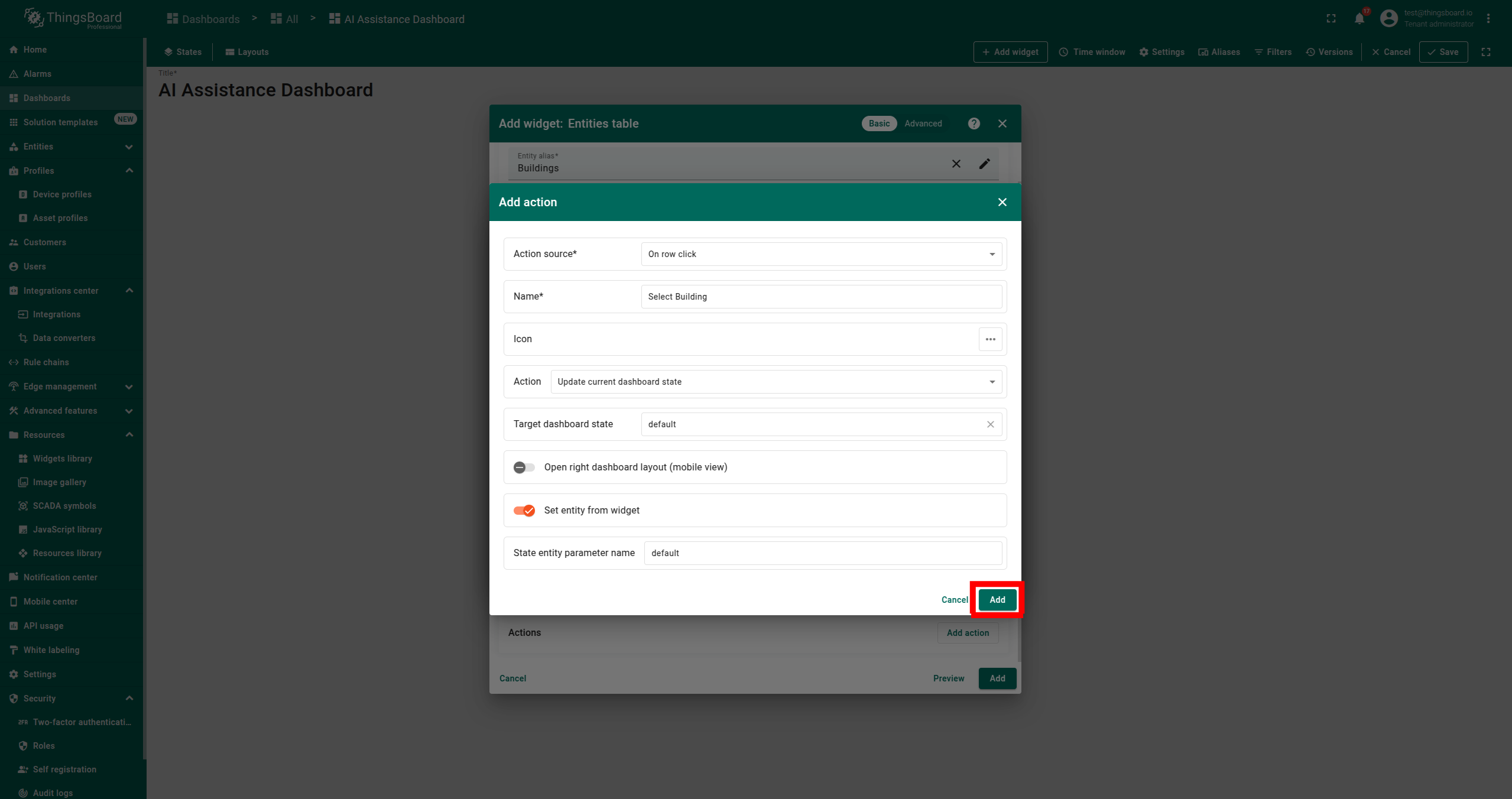Click State entity parameter name field
Image resolution: width=1512 pixels, height=799 pixels.
[x=822, y=553]
